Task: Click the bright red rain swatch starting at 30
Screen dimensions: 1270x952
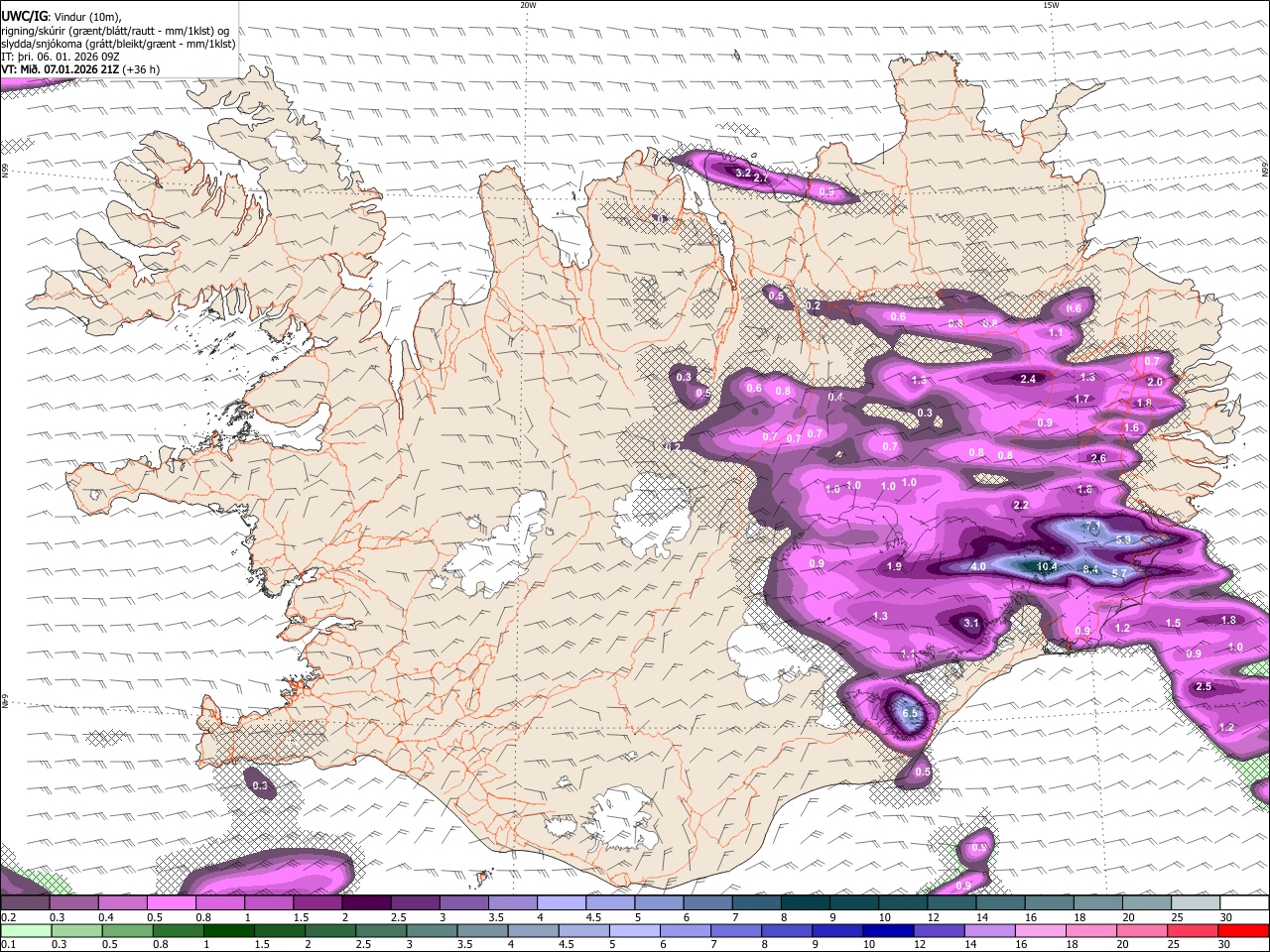Action: 1245,930
